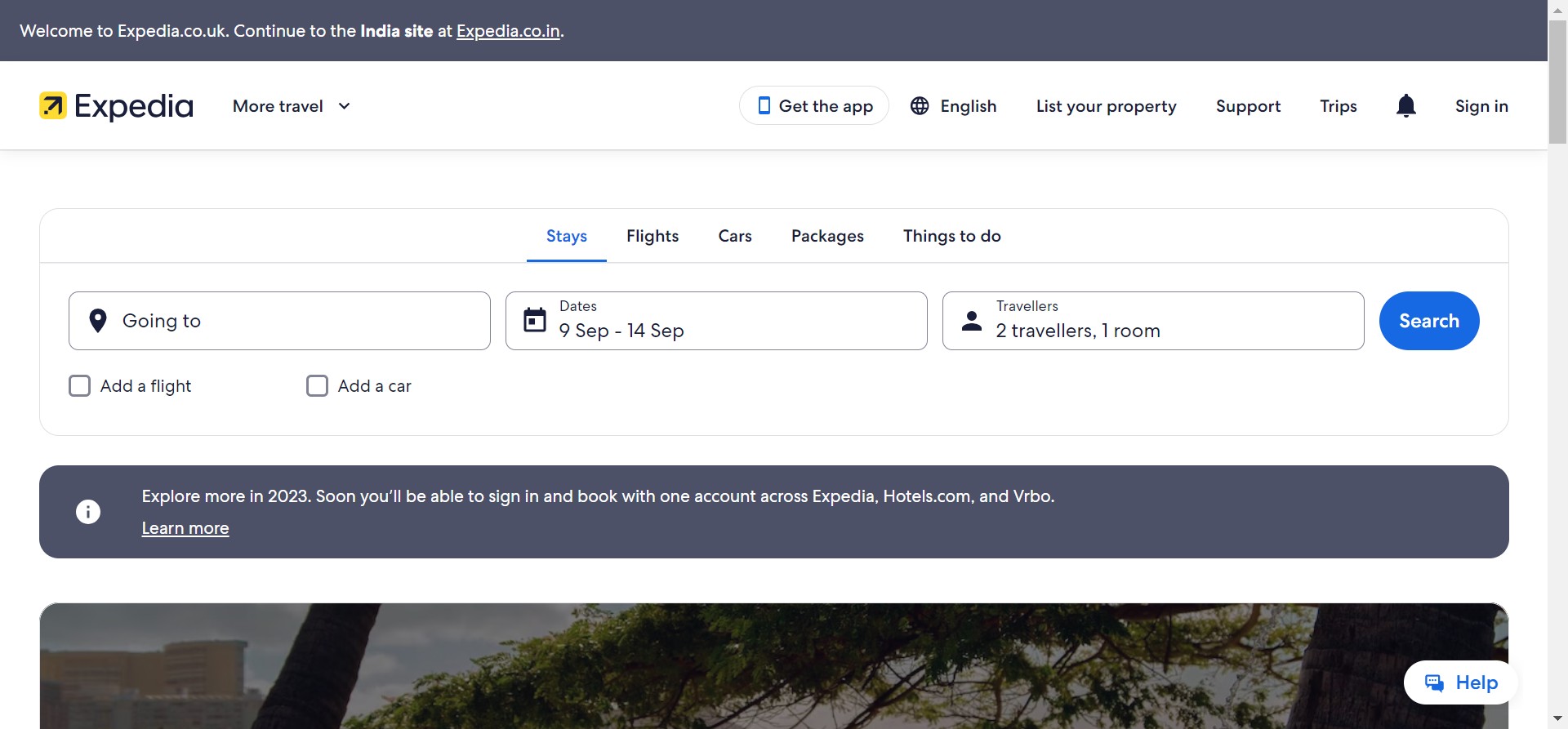This screenshot has height=729, width=1568.
Task: Select the Things to do tab
Action: coord(951,236)
